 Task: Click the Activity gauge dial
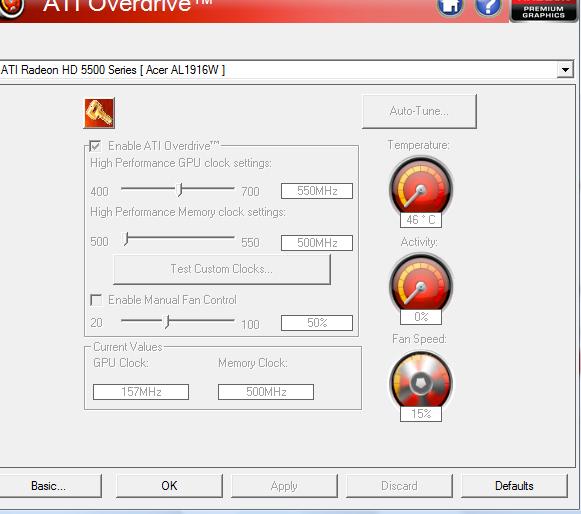421,282
